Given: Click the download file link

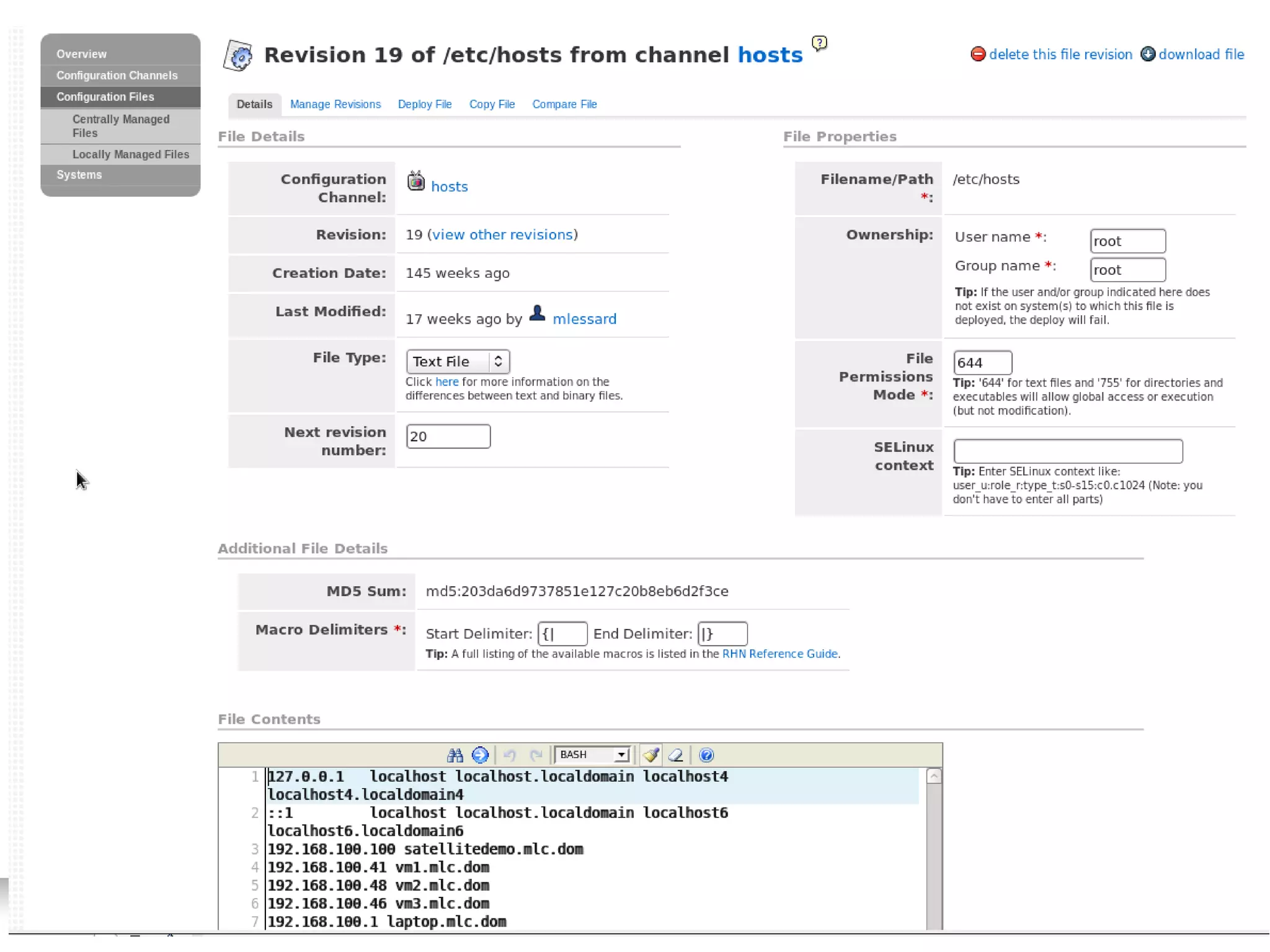Looking at the screenshot, I should 1201,54.
